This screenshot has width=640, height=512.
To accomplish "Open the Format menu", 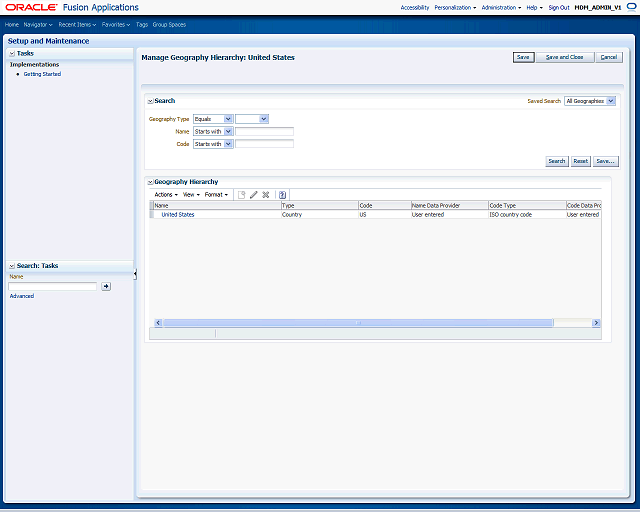I will (216, 195).
